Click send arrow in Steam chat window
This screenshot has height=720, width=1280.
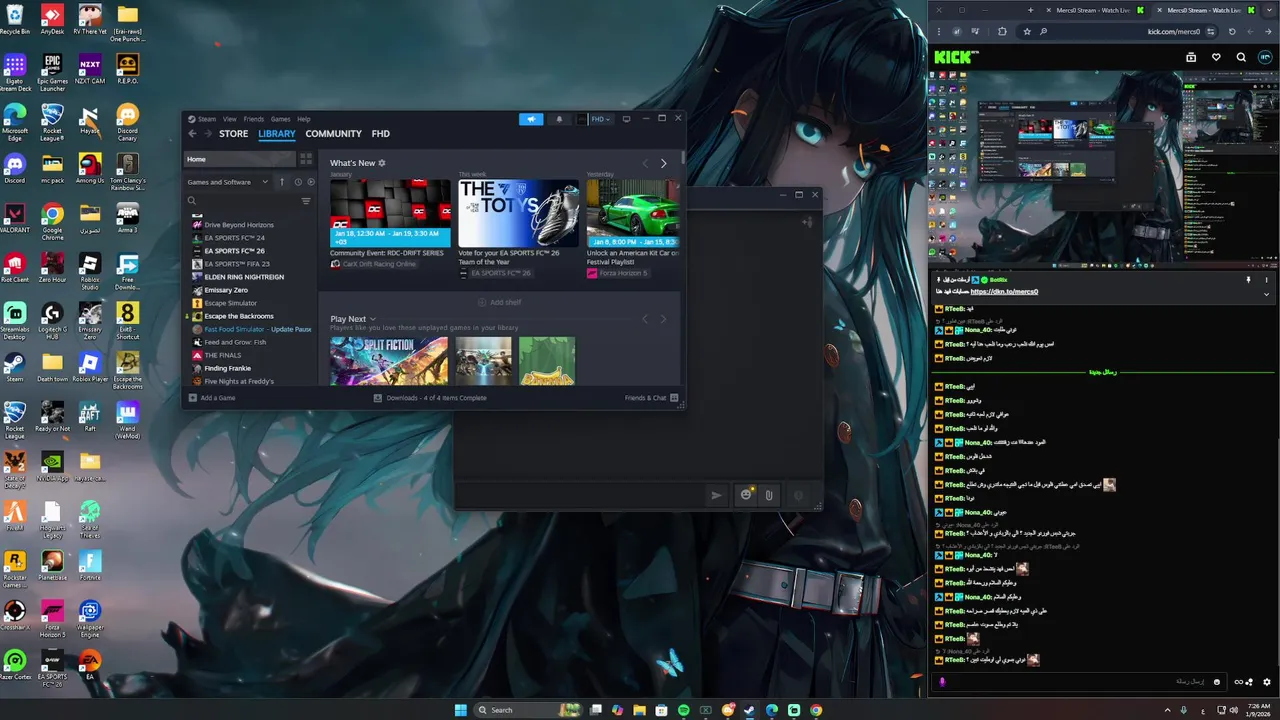coord(716,495)
